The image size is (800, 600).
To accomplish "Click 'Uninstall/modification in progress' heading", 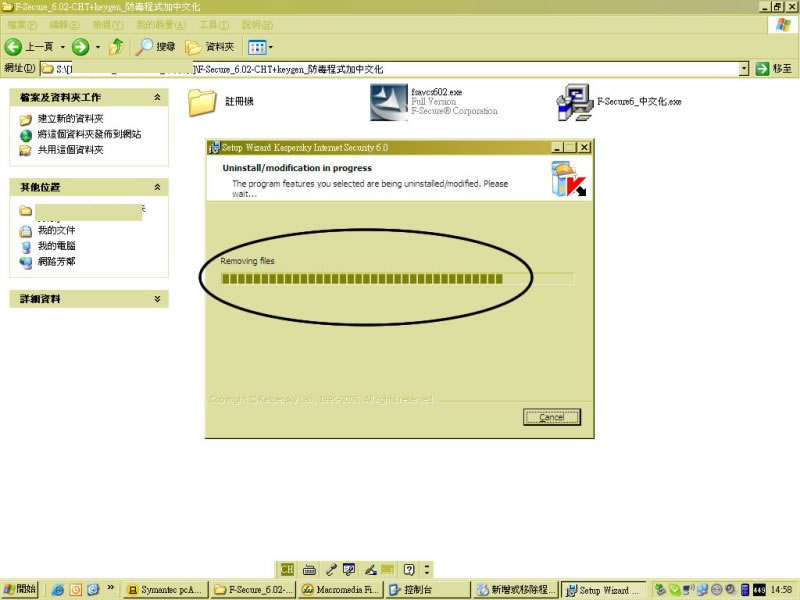I will [297, 168].
